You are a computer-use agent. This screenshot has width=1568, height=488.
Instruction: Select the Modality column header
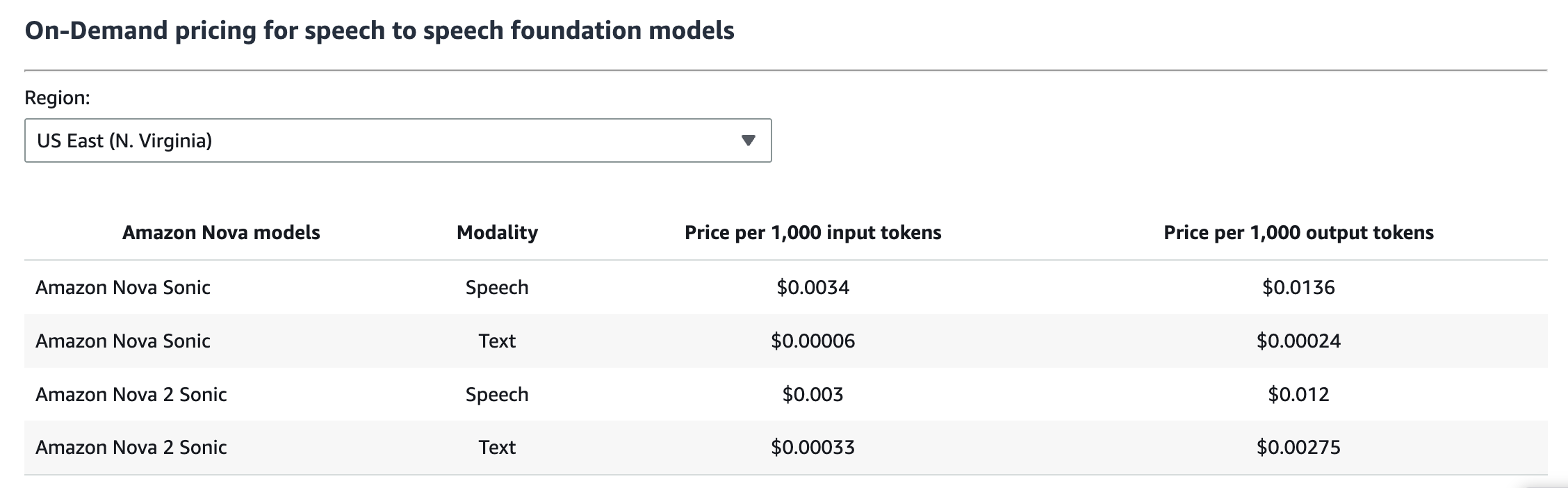click(x=497, y=232)
